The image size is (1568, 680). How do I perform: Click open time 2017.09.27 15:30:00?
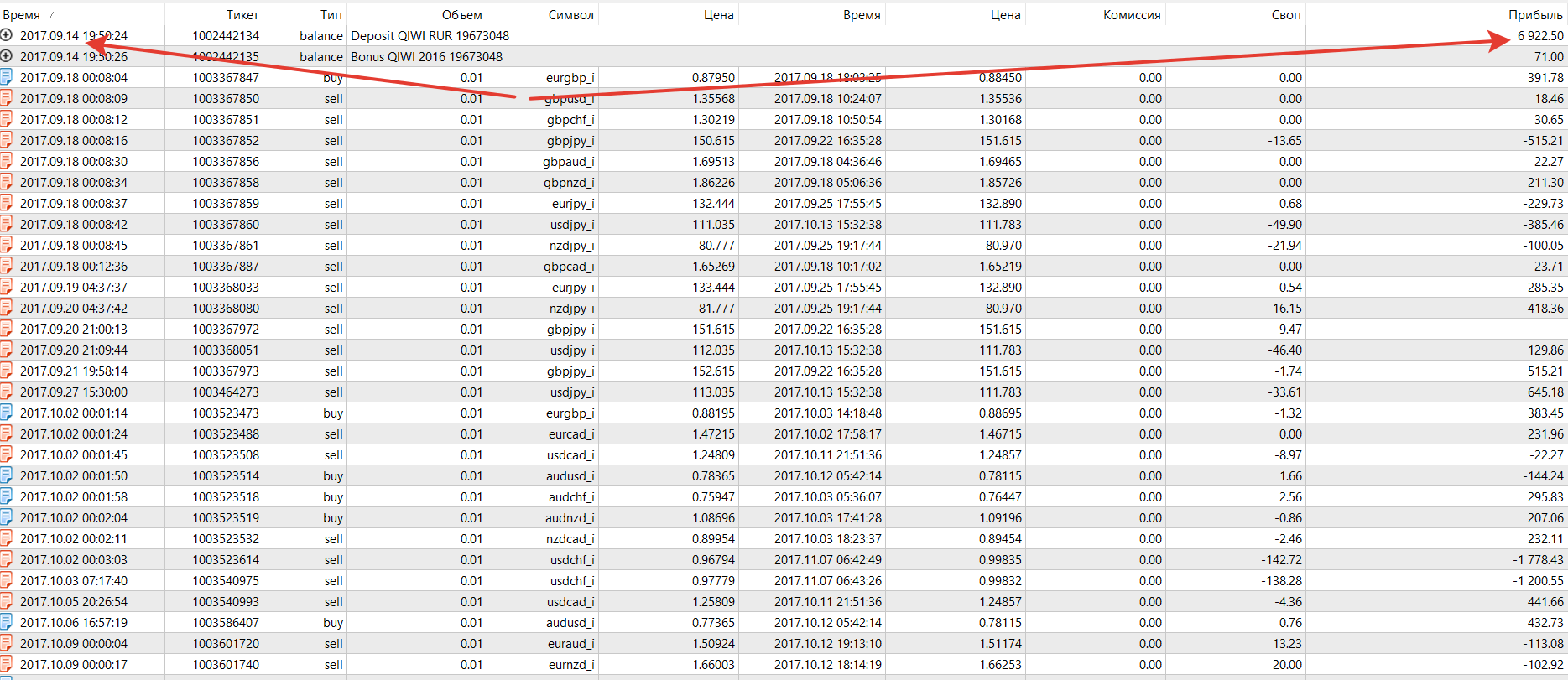click(74, 392)
